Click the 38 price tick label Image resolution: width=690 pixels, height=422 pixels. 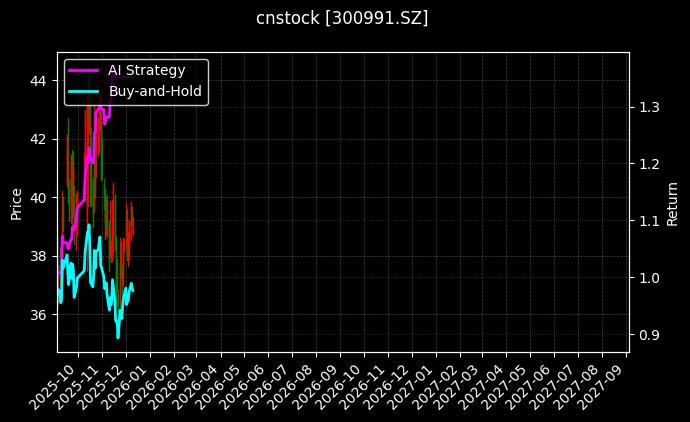[38, 256]
